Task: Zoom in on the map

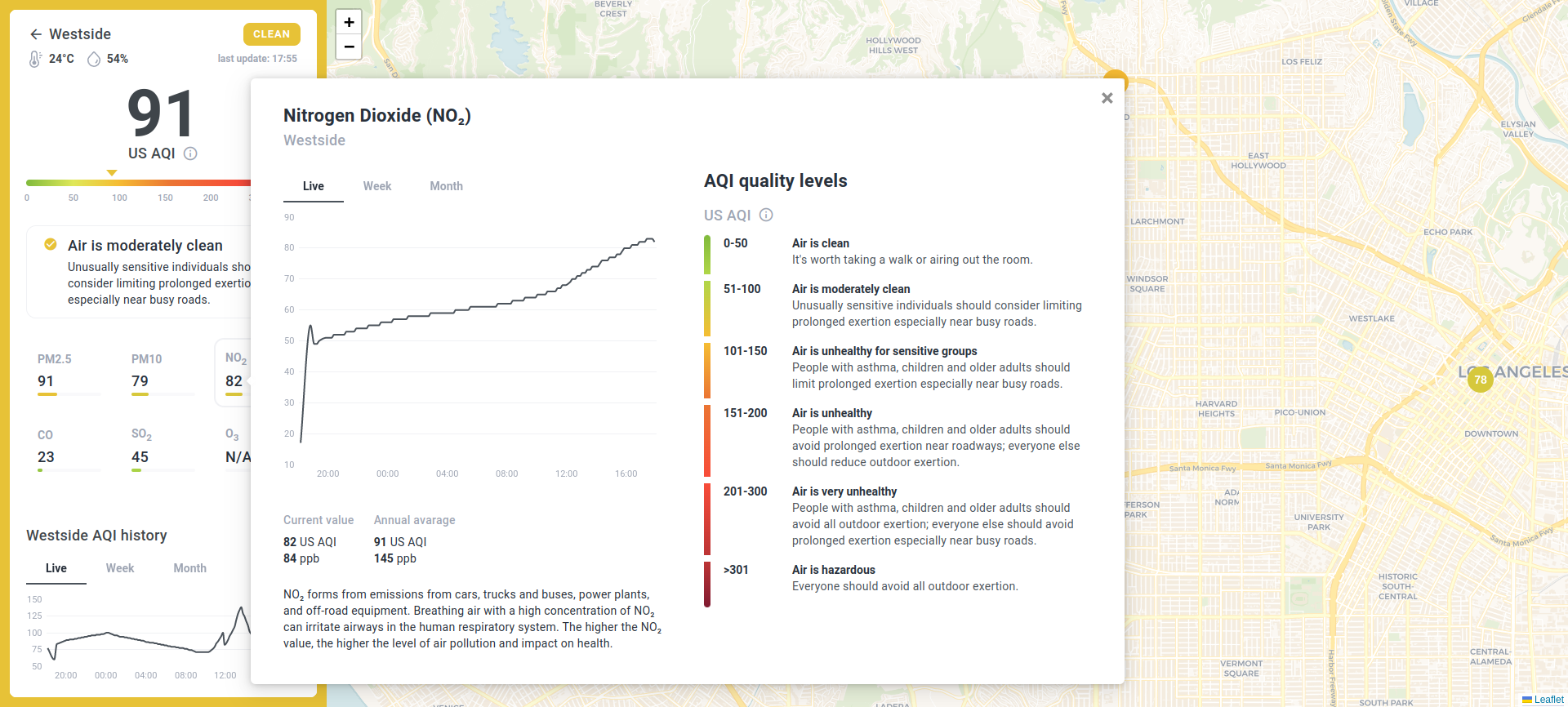Action: pos(349,22)
